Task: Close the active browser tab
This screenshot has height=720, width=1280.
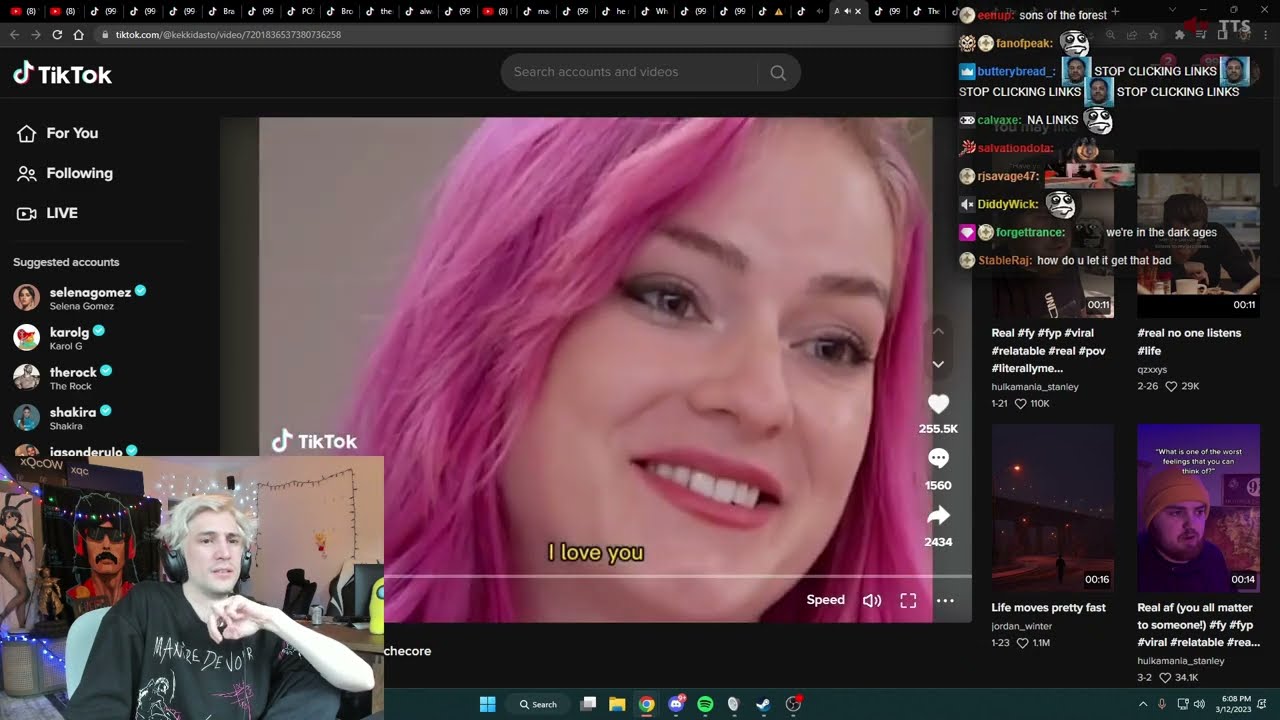Action: pos(858,11)
